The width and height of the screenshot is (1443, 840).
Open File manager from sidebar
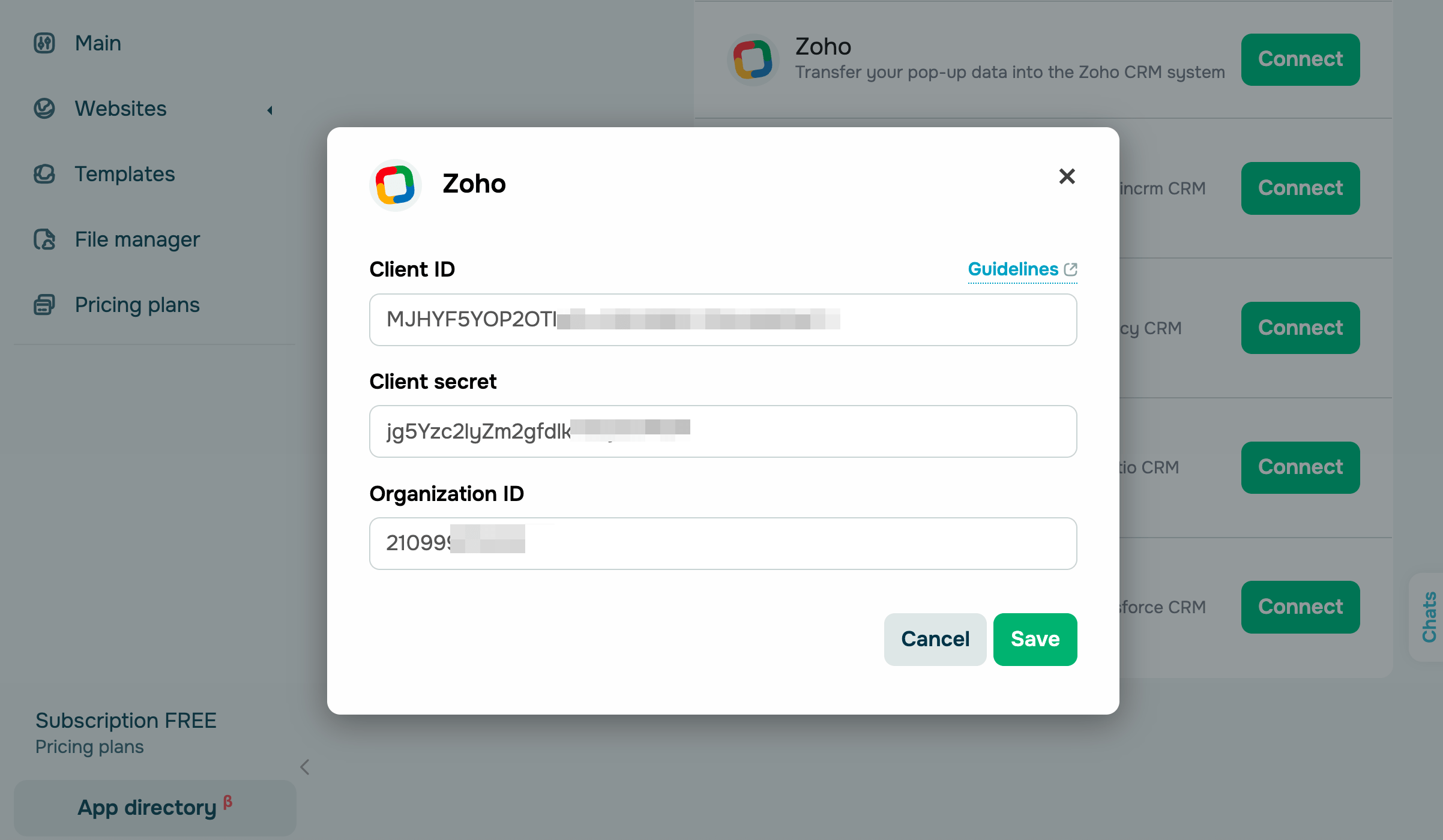tap(137, 239)
